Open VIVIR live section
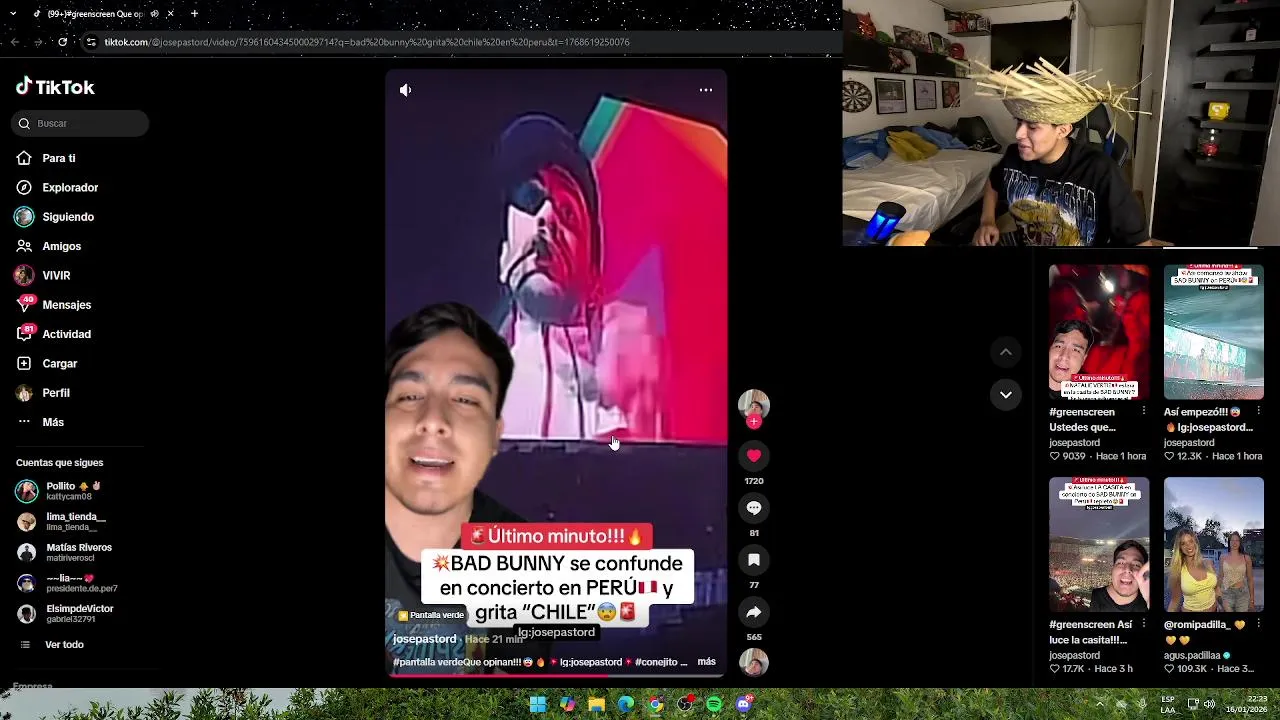 pos(43,275)
